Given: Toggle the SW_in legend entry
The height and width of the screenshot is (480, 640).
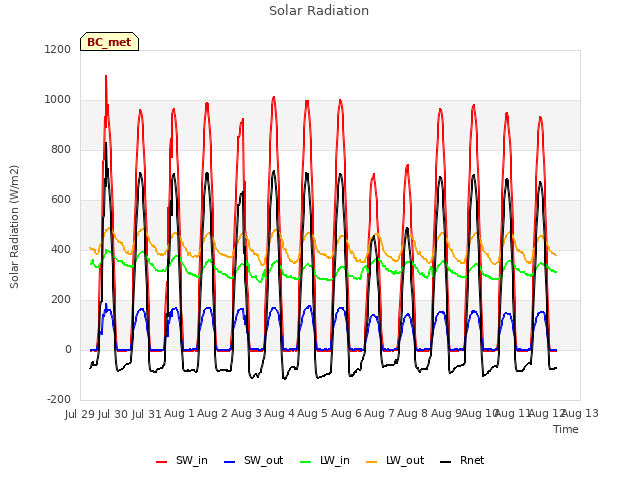Looking at the screenshot, I should coord(182,460).
